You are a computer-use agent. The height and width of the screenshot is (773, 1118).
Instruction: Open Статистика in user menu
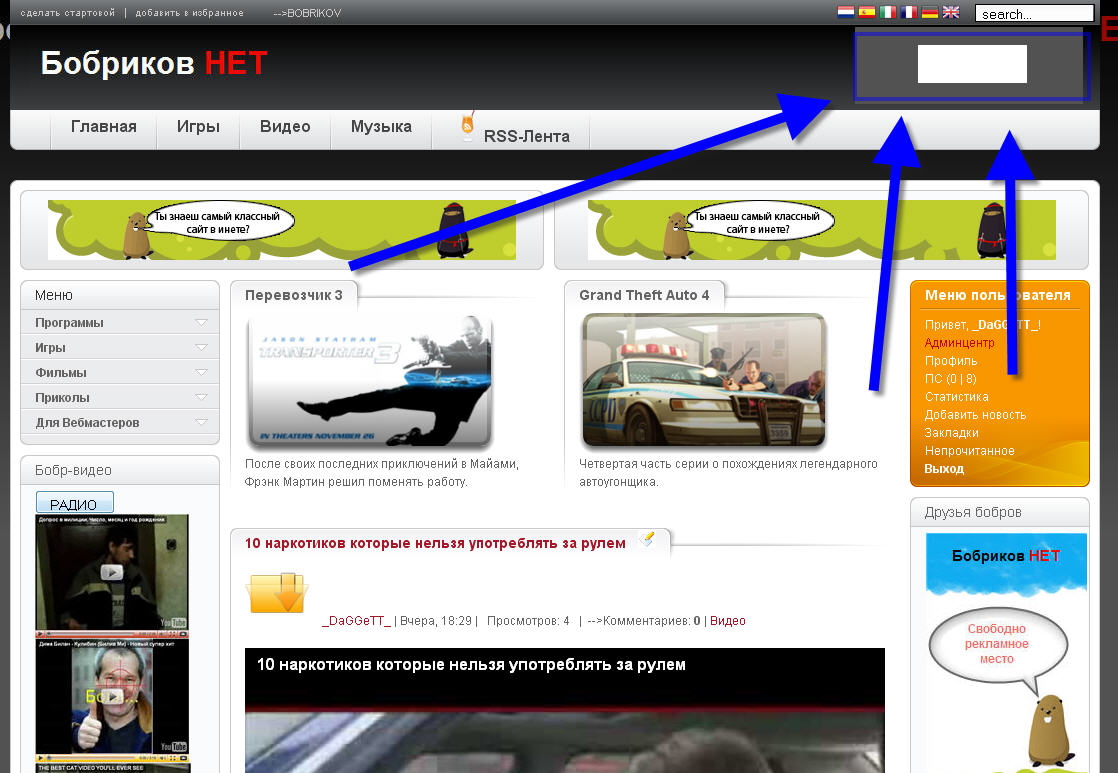coord(956,396)
